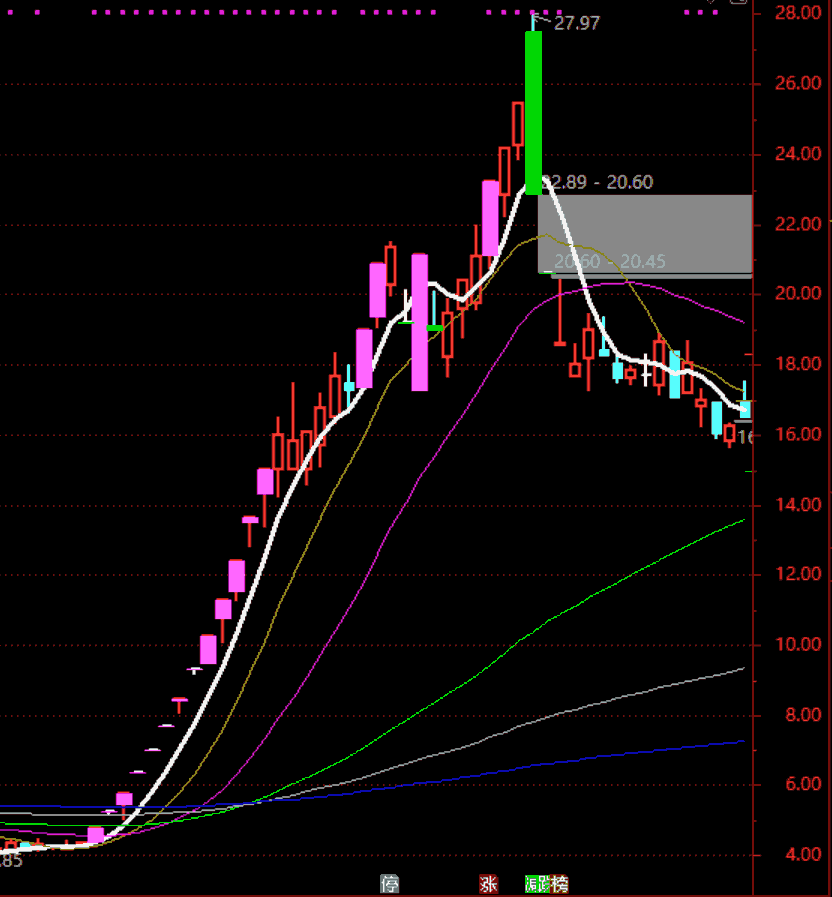Click the 28.00 price axis label
The height and width of the screenshot is (897, 832).
click(x=798, y=13)
